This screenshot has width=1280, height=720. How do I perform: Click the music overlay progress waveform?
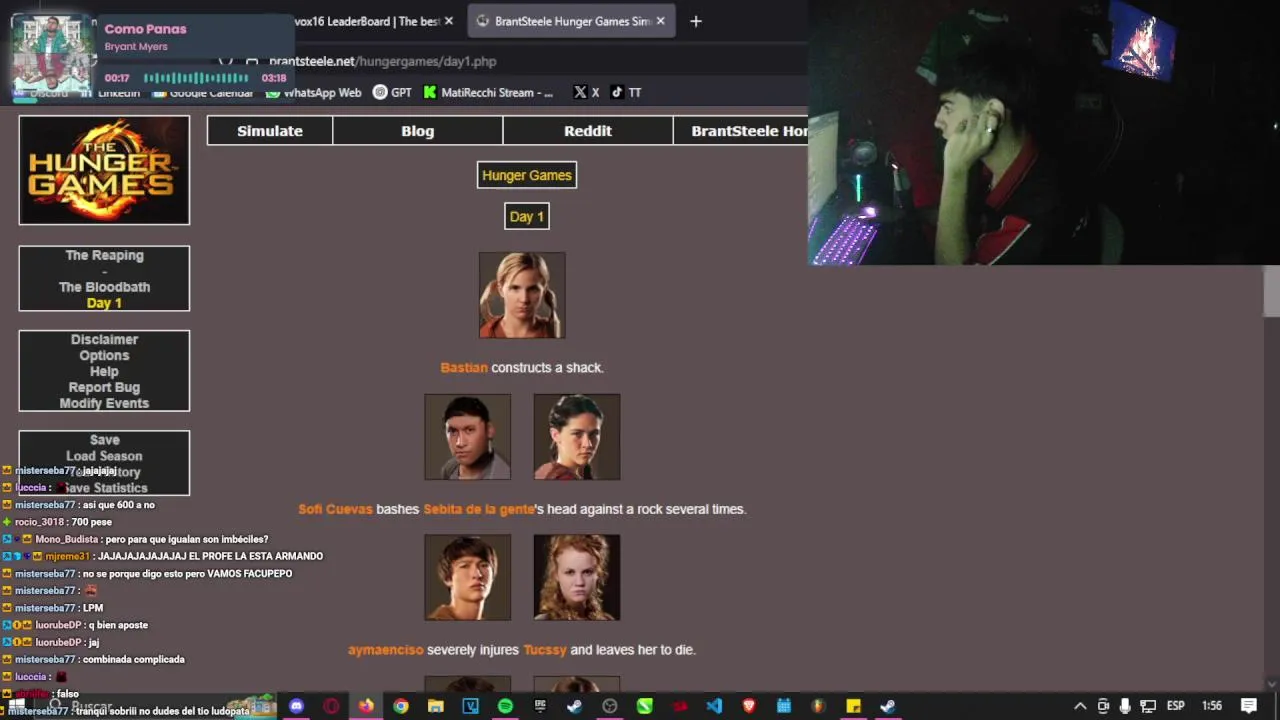196,78
